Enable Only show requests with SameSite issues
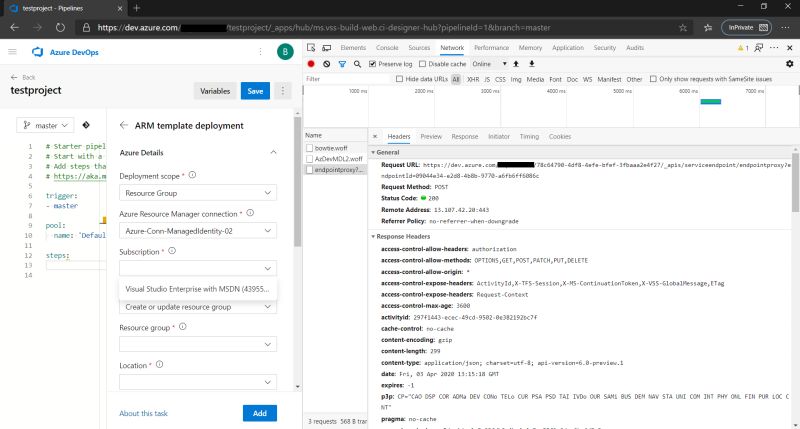The height and width of the screenshot is (429, 800). click(x=653, y=79)
